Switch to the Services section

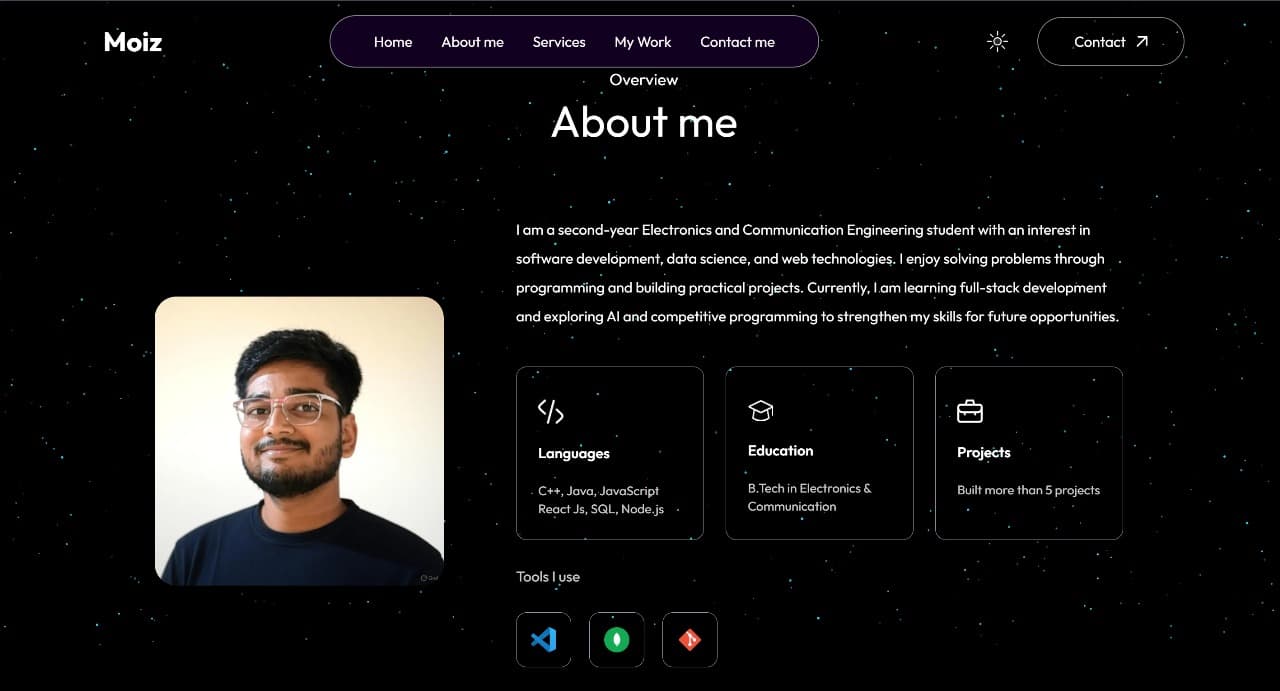click(558, 42)
